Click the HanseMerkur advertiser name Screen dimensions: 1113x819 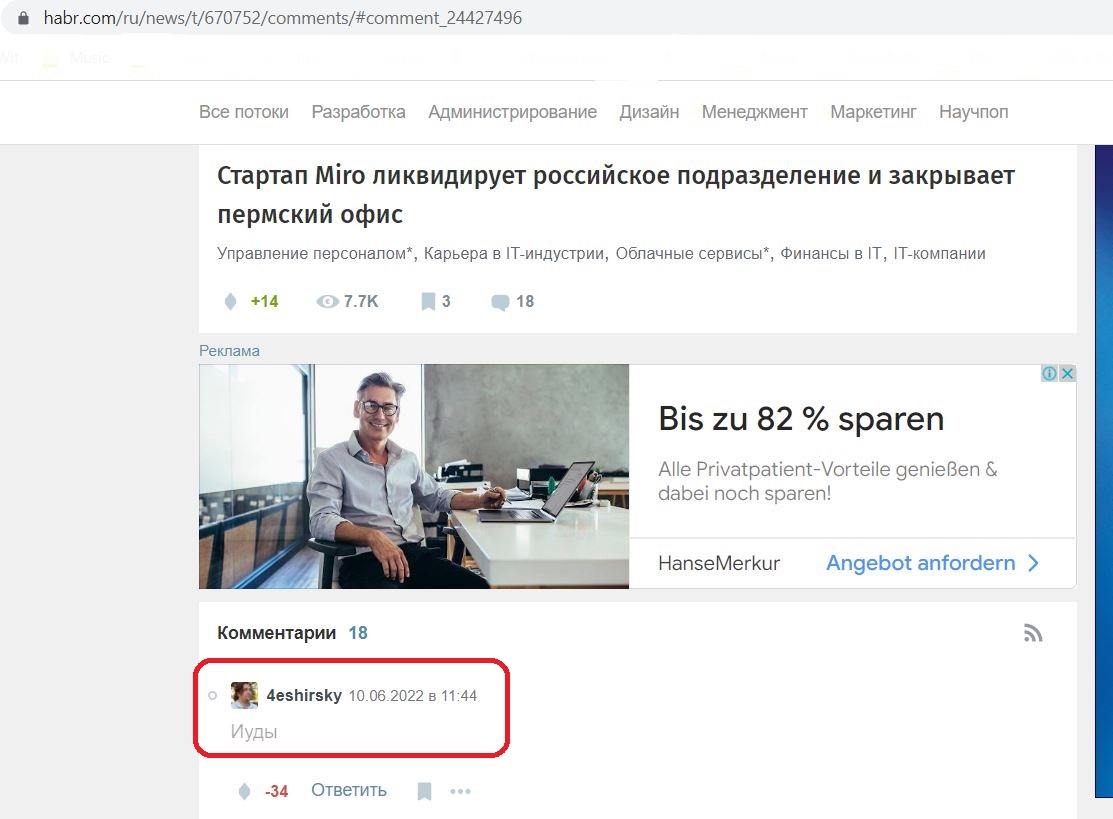click(x=718, y=564)
